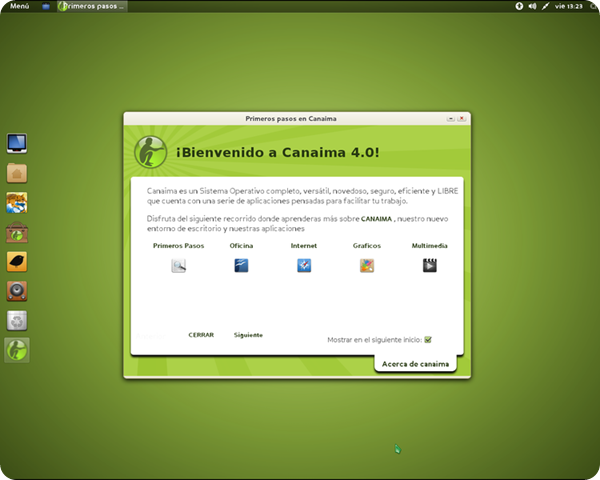Open the Oficina section icon
Viewport: 600px width, 480px height.
click(x=241, y=265)
